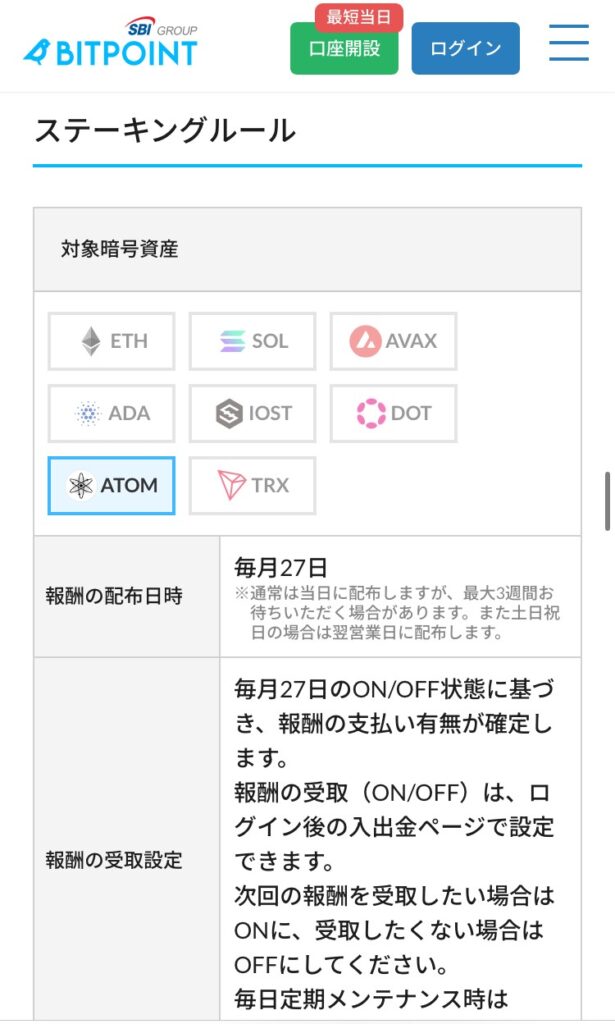Click the TRON triangle icon
The height and width of the screenshot is (1024, 615).
coord(231,486)
